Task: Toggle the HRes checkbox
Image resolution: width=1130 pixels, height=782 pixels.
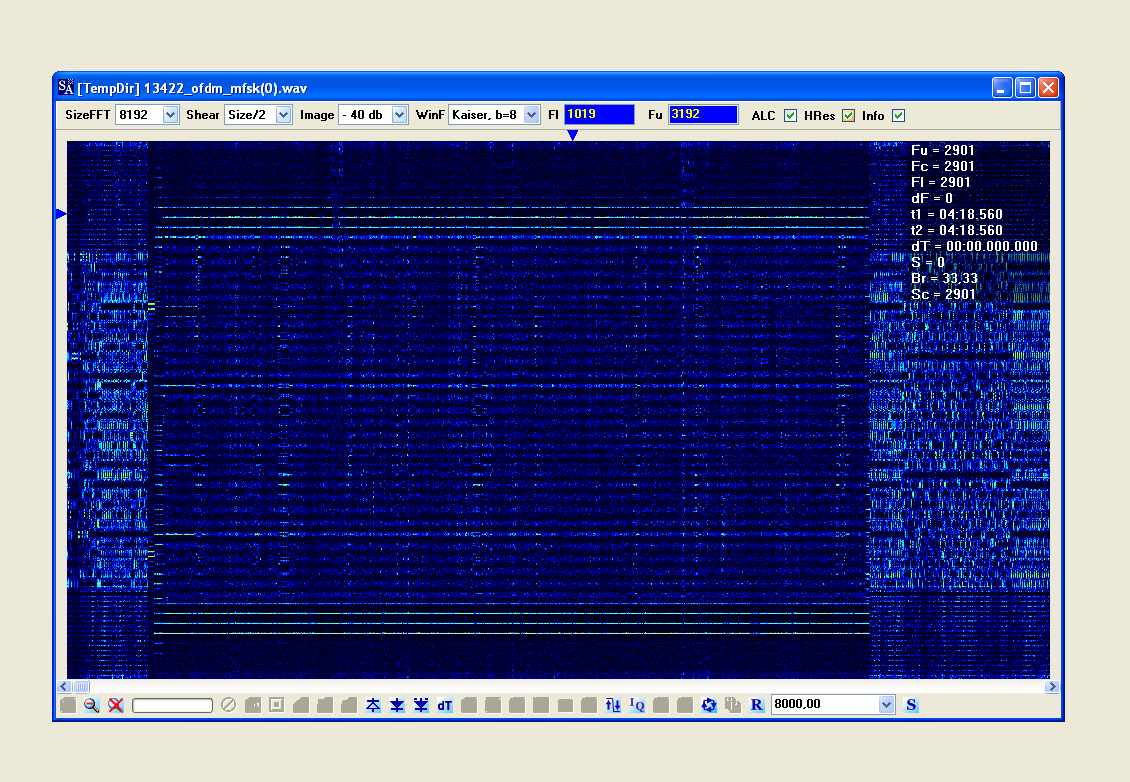Action: 848,115
